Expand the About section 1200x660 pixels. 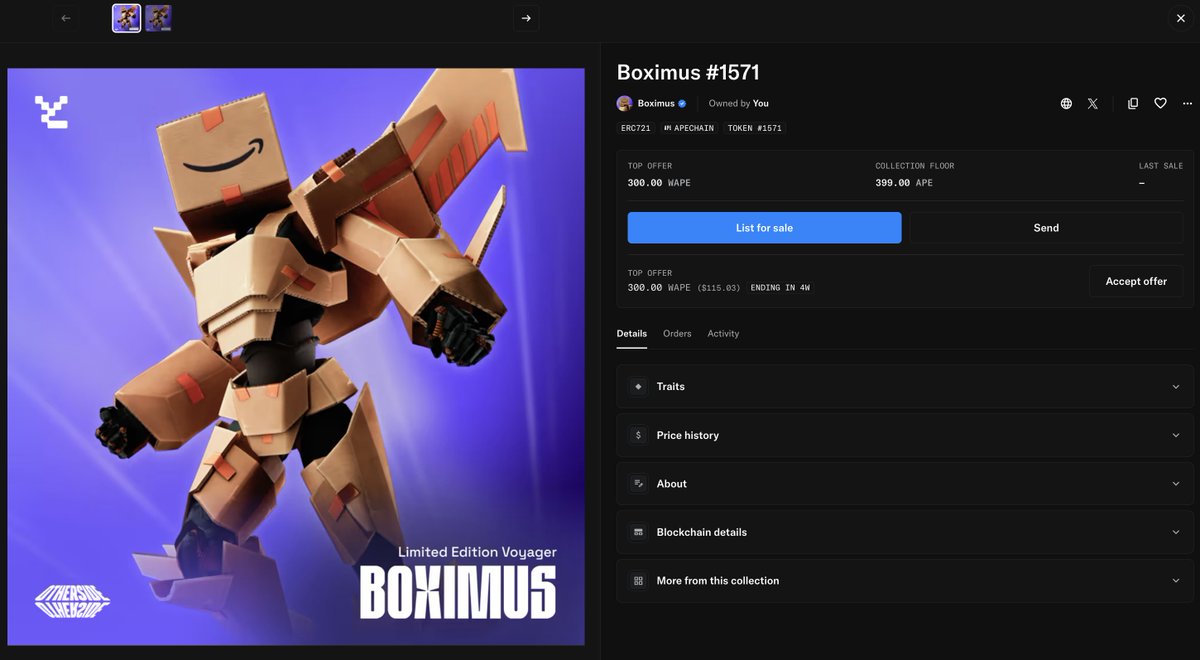pos(904,483)
